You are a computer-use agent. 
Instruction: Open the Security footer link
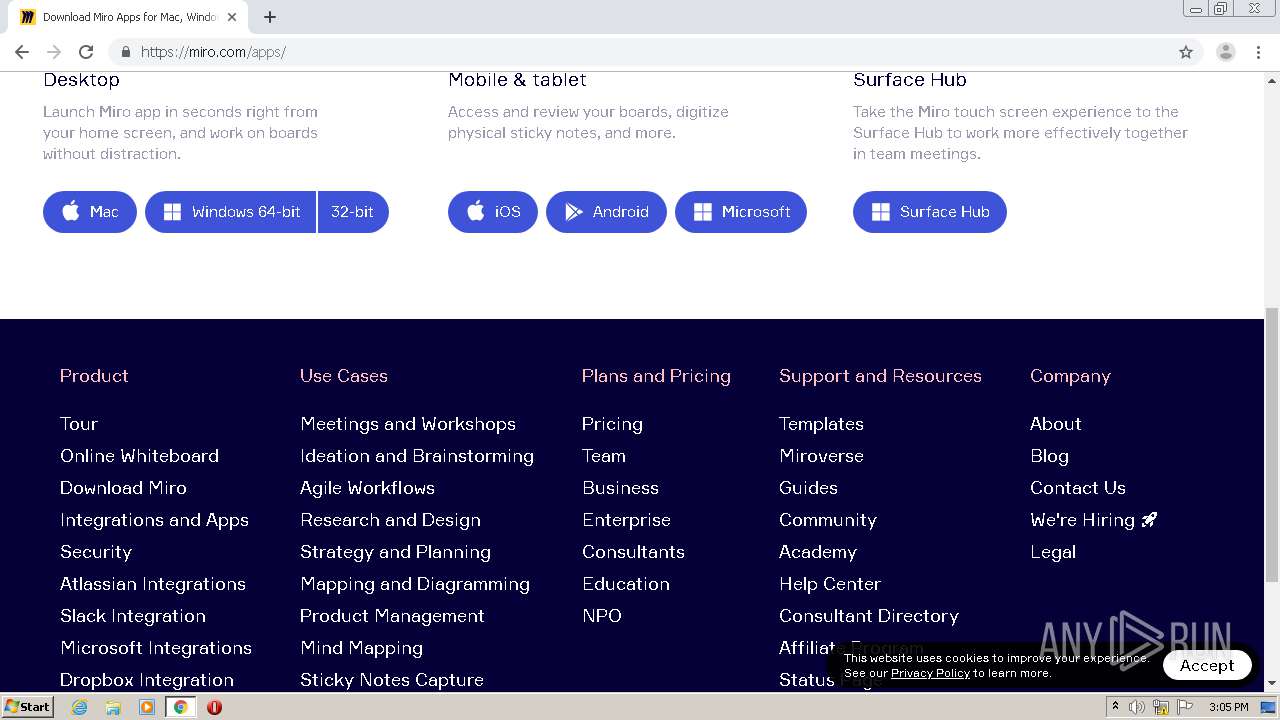tap(96, 552)
